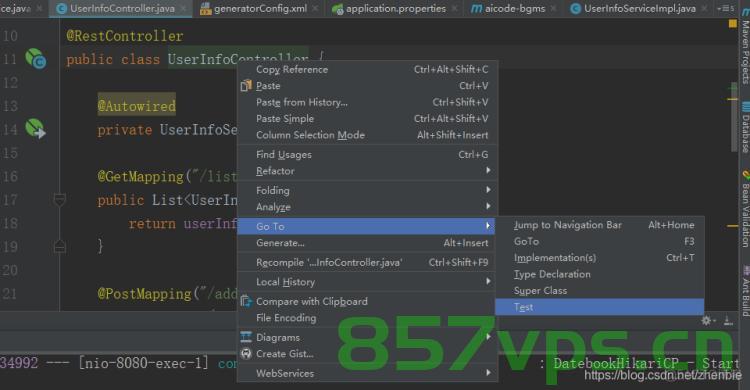The width and height of the screenshot is (750, 390).
Task: Close the generatorConfig.xml tab
Action: pos(315,8)
